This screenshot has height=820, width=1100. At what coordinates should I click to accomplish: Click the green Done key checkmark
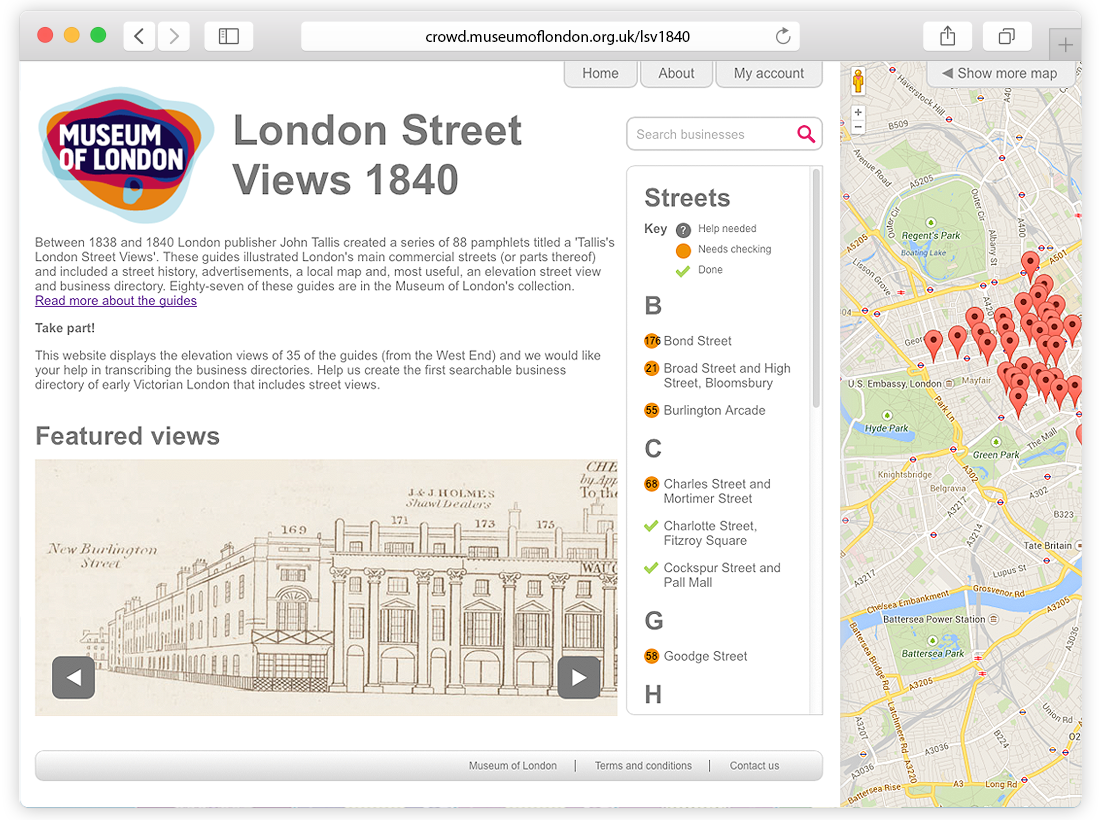pos(683,270)
